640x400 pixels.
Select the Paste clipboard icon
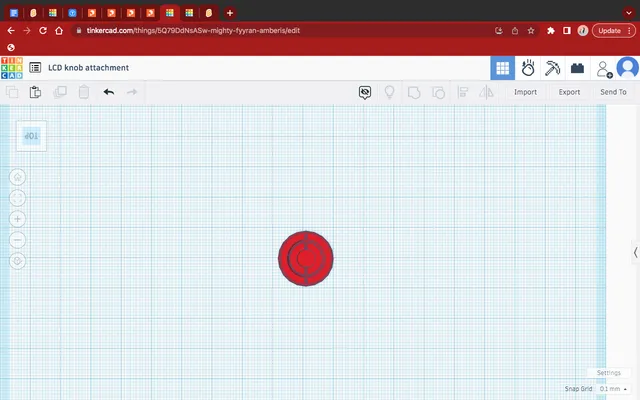(35, 92)
